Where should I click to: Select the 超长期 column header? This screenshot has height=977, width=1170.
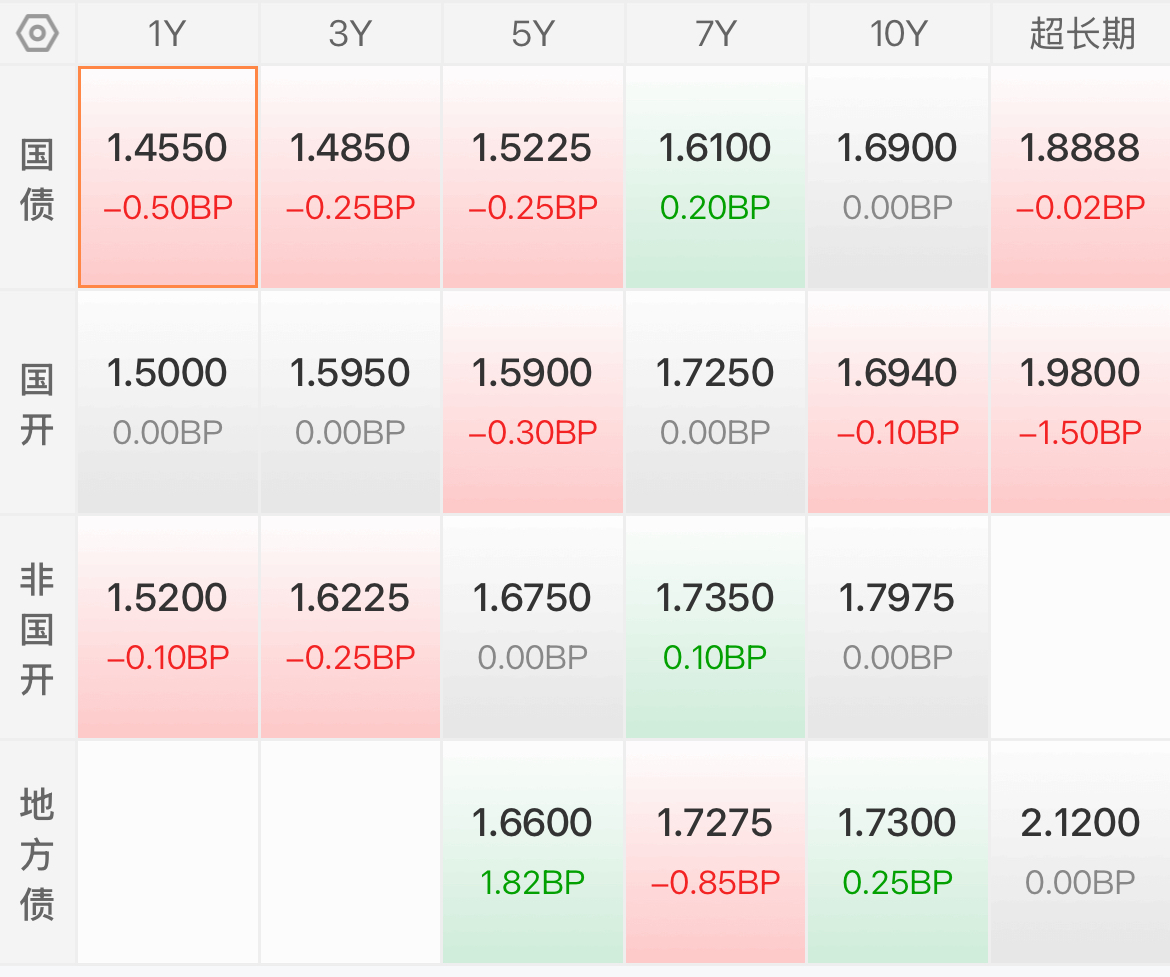pyautogui.click(x=1081, y=34)
